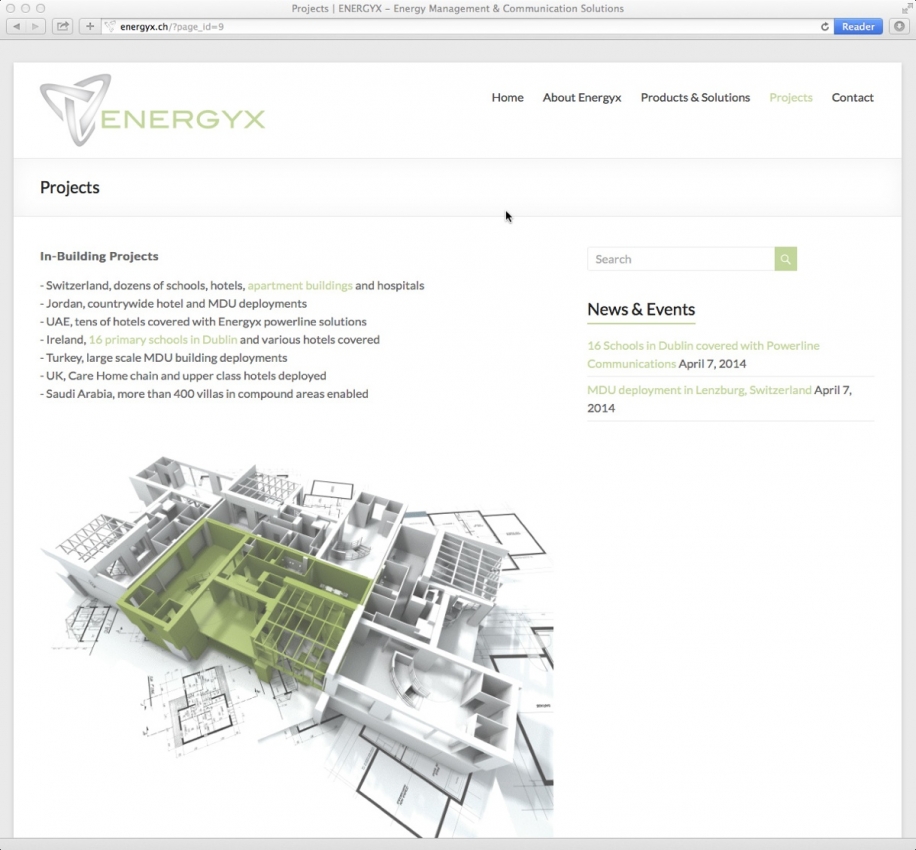Image resolution: width=916 pixels, height=850 pixels.
Task: Open the '16 Schools in Dublin covered' news link
Action: pos(703,354)
